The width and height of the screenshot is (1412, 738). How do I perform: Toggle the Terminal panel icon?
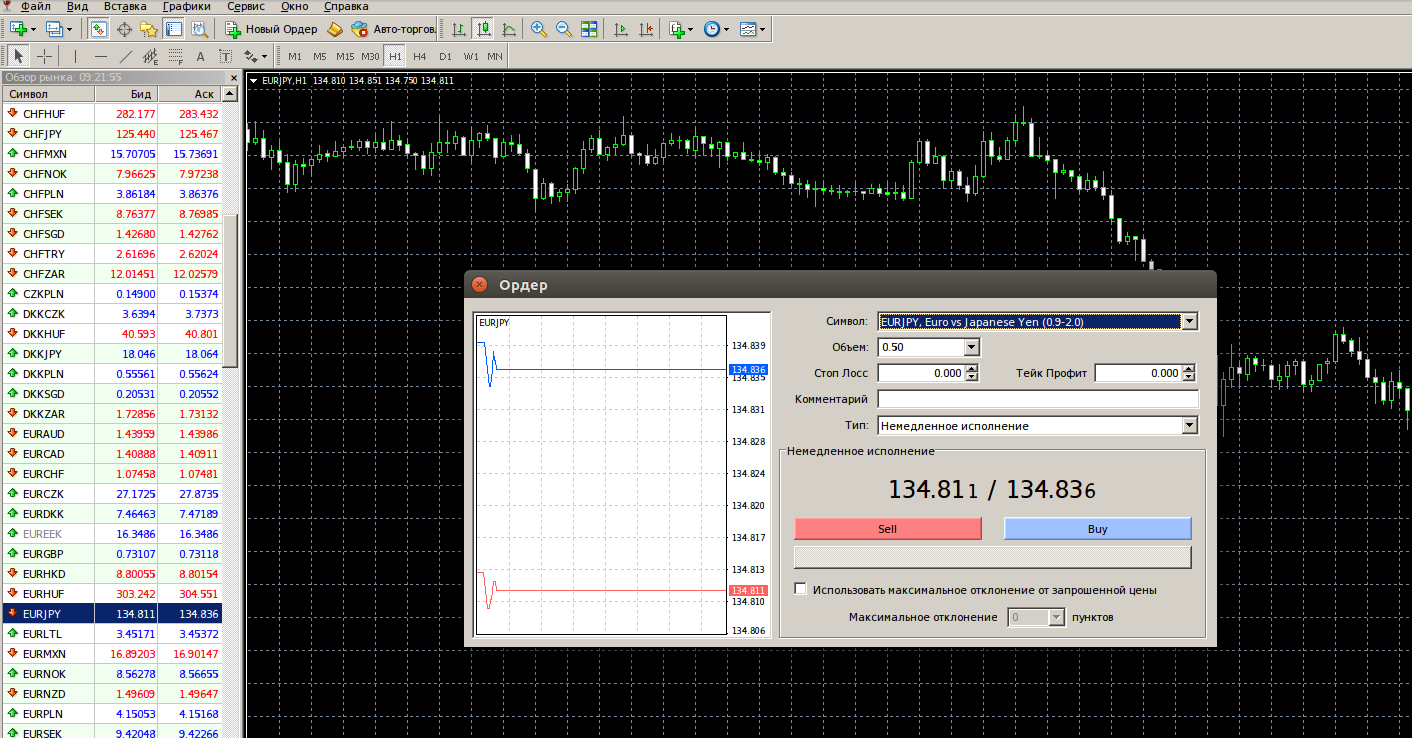(x=174, y=29)
